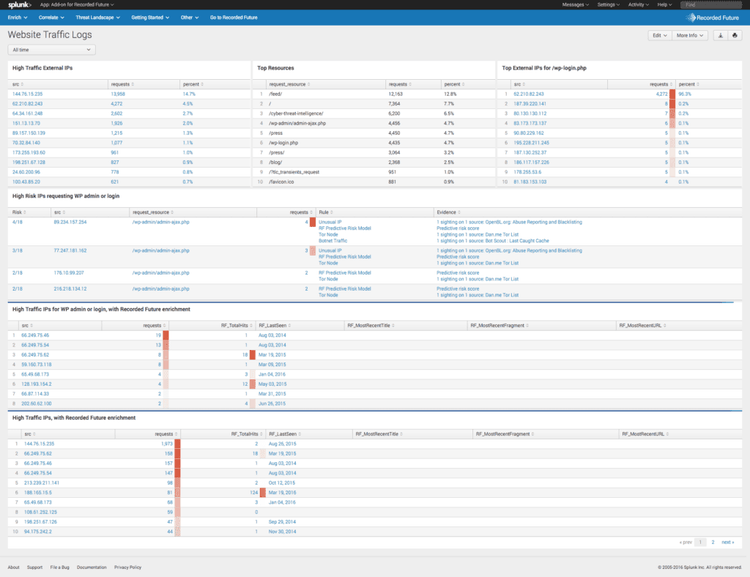The image size is (750, 577).
Task: Open the Messages menu in top bar
Action: pyautogui.click(x=575, y=5)
